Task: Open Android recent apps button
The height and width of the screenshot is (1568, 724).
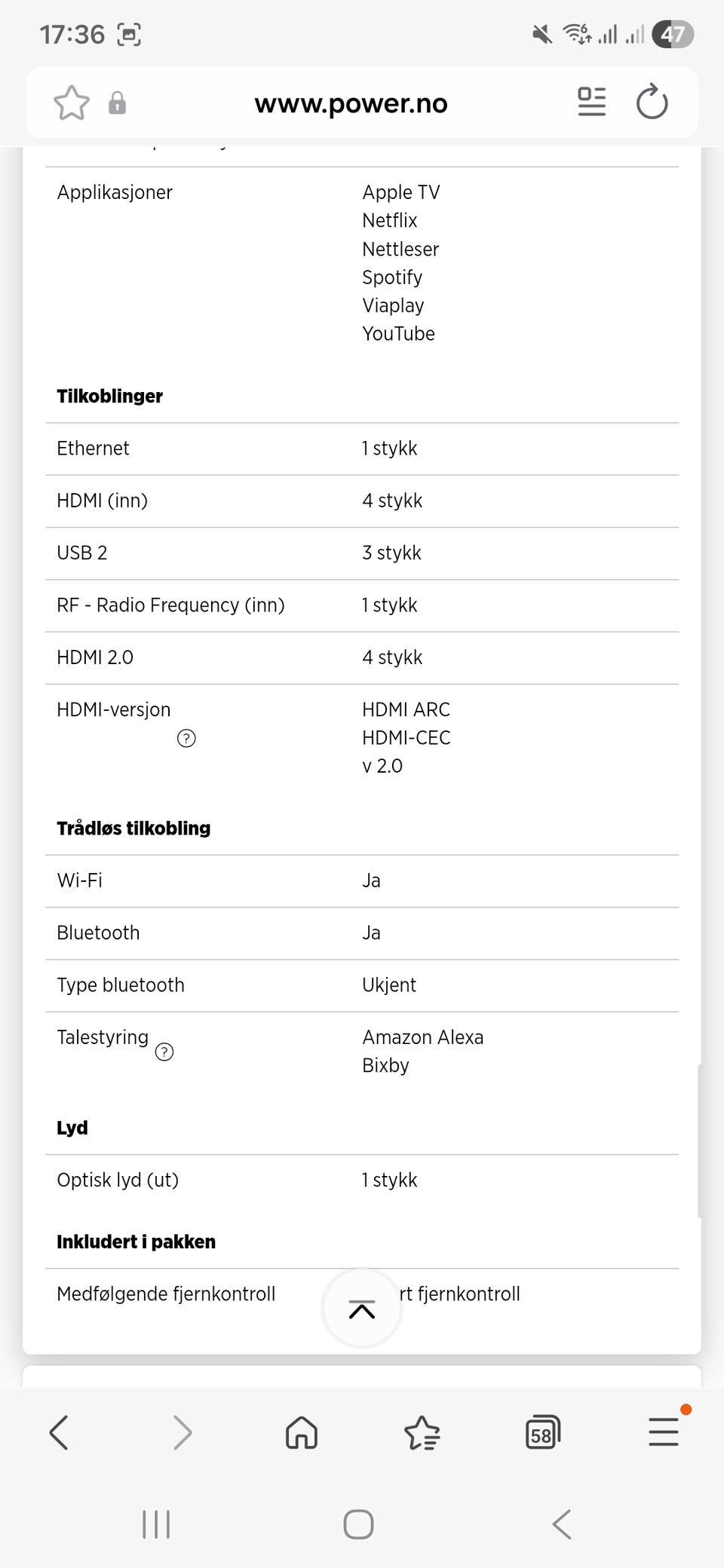Action: (156, 1524)
